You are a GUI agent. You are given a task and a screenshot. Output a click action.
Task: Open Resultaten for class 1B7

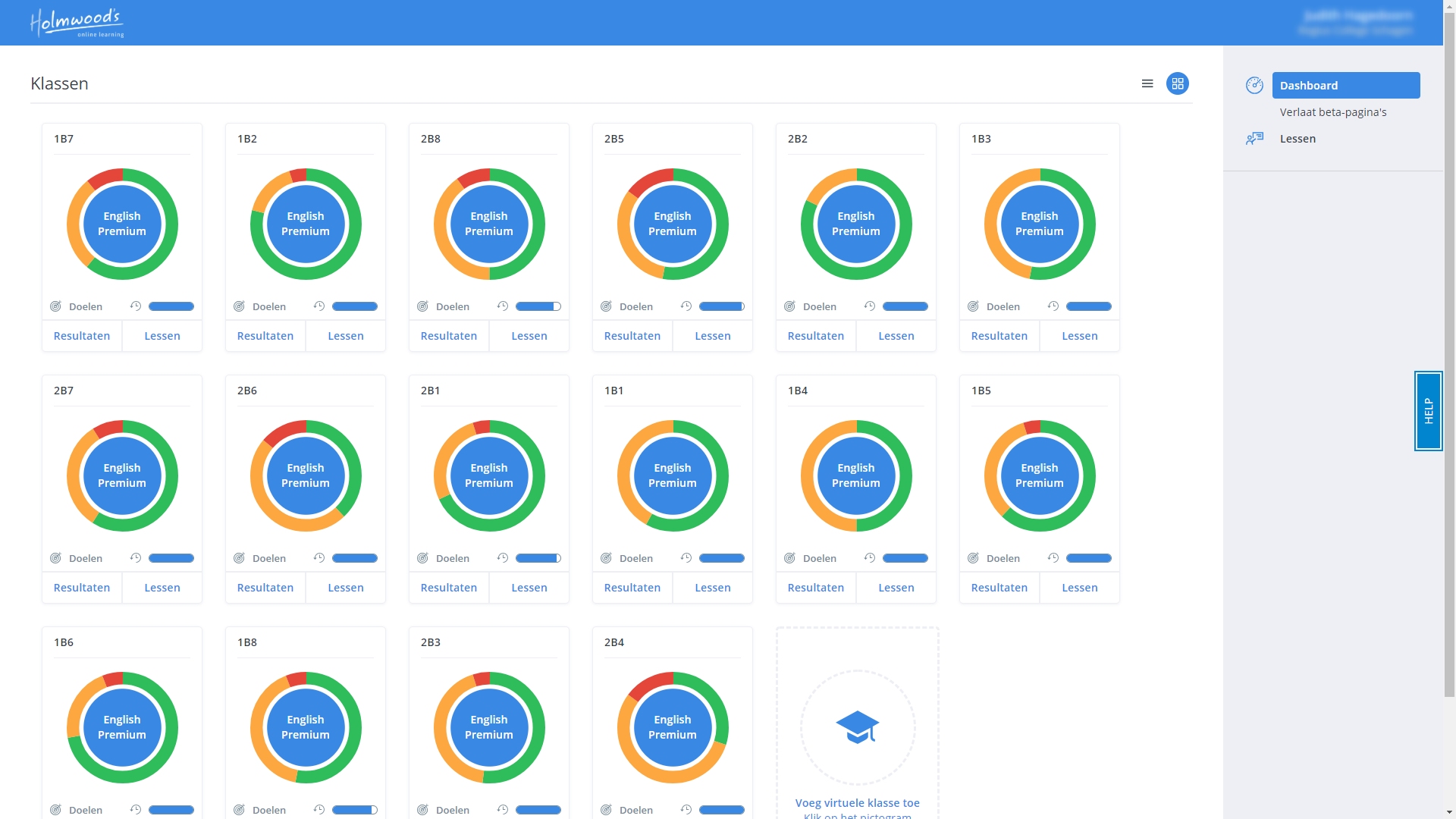click(x=82, y=336)
